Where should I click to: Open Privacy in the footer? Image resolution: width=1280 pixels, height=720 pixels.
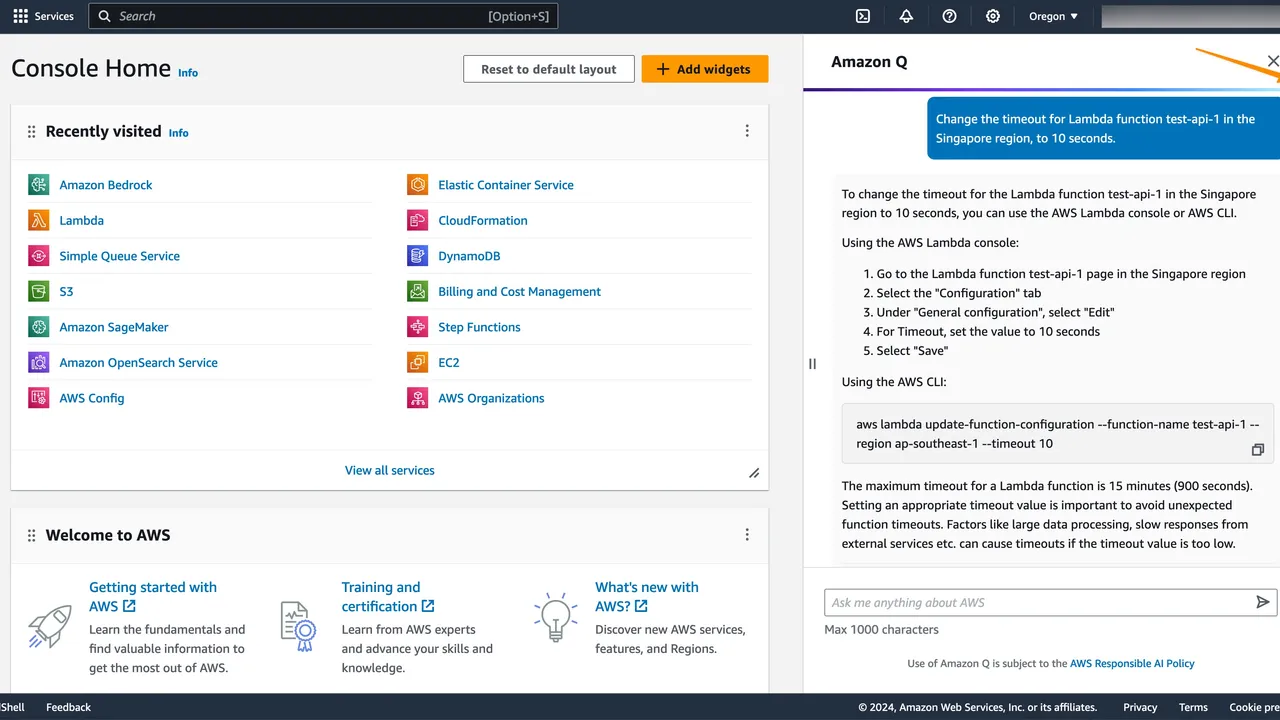point(1140,707)
